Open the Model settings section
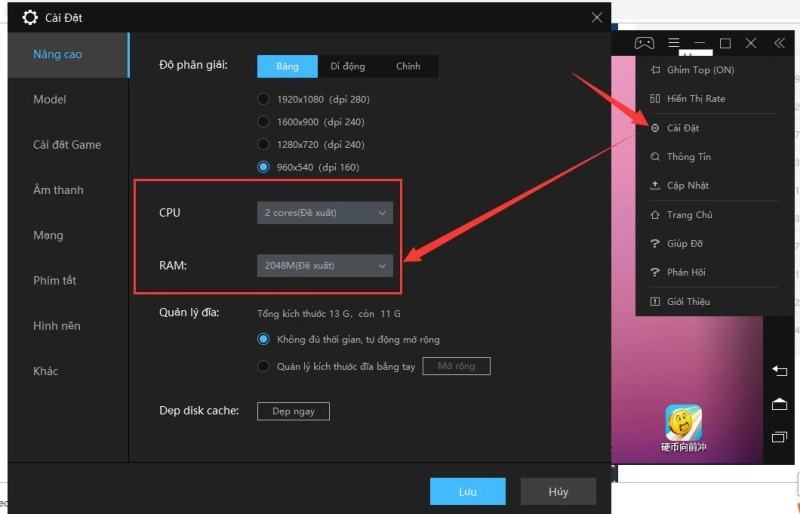 tap(68, 100)
